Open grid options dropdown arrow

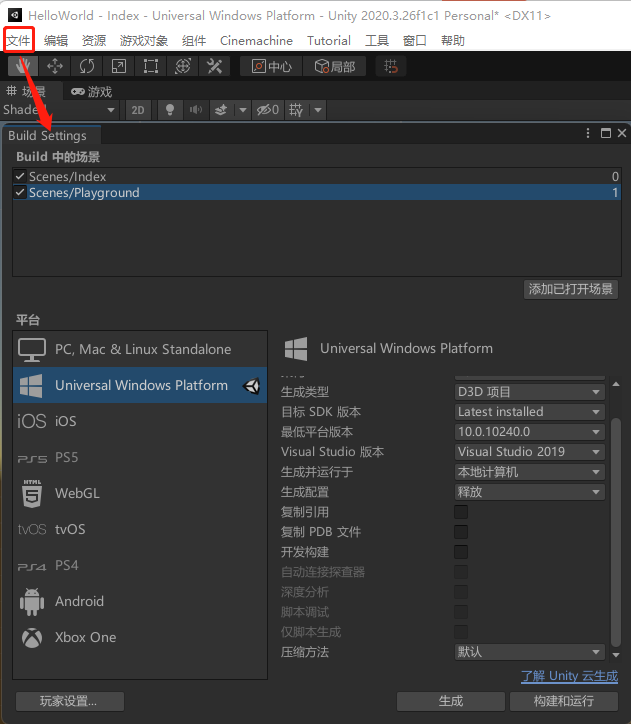(x=318, y=110)
